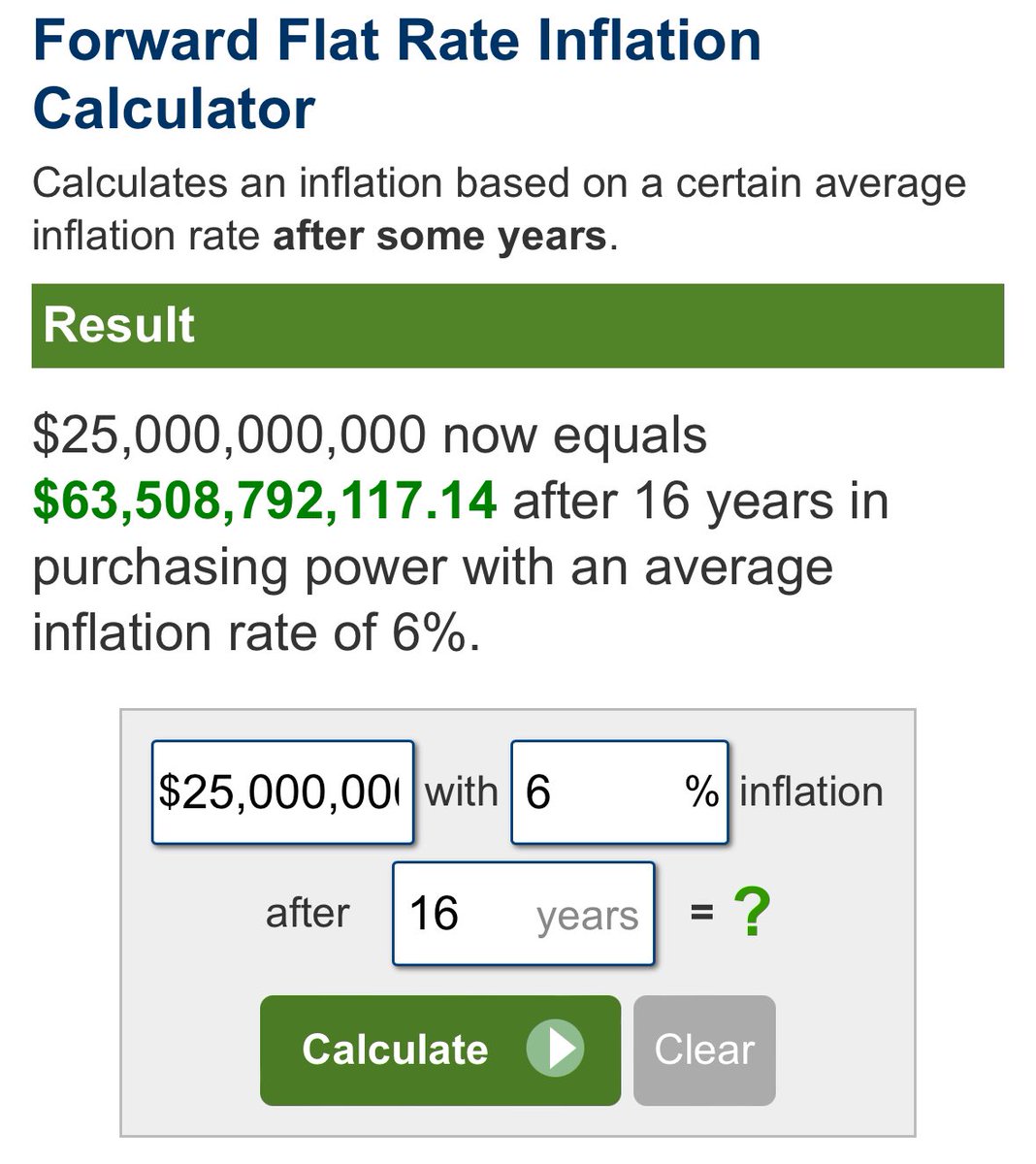The height and width of the screenshot is (1164, 1036).
Task: Click the green question mark result placeholder
Action: pos(753,913)
